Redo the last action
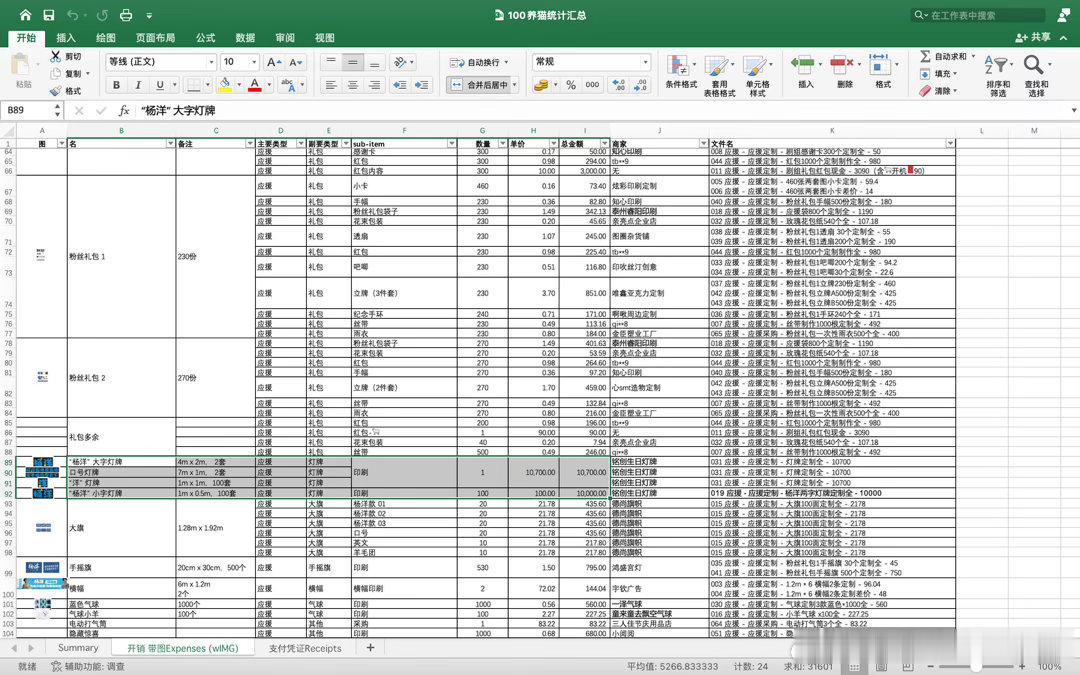 coord(103,14)
